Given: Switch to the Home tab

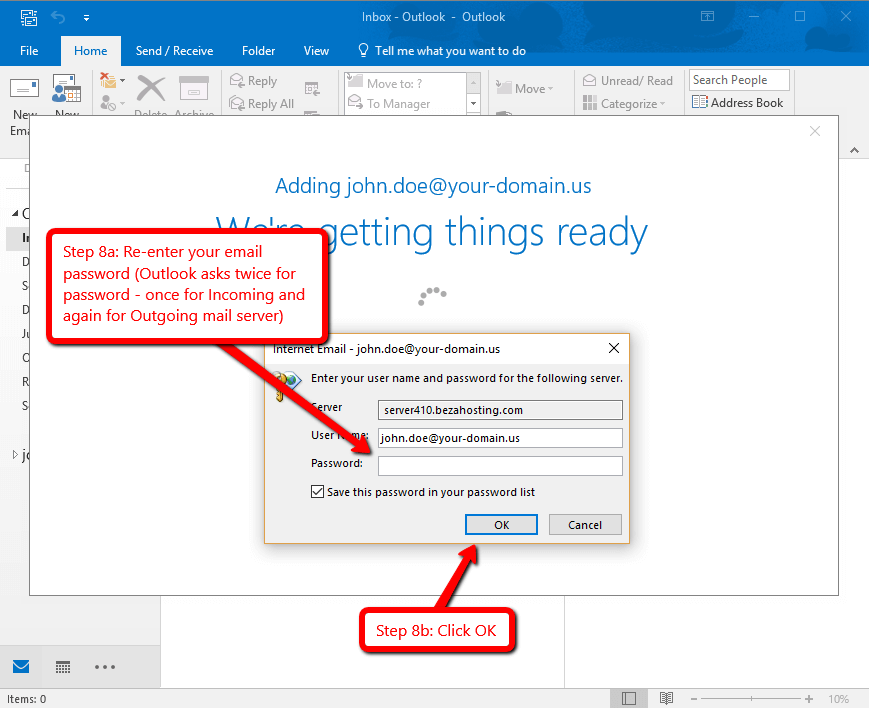Looking at the screenshot, I should pos(90,51).
